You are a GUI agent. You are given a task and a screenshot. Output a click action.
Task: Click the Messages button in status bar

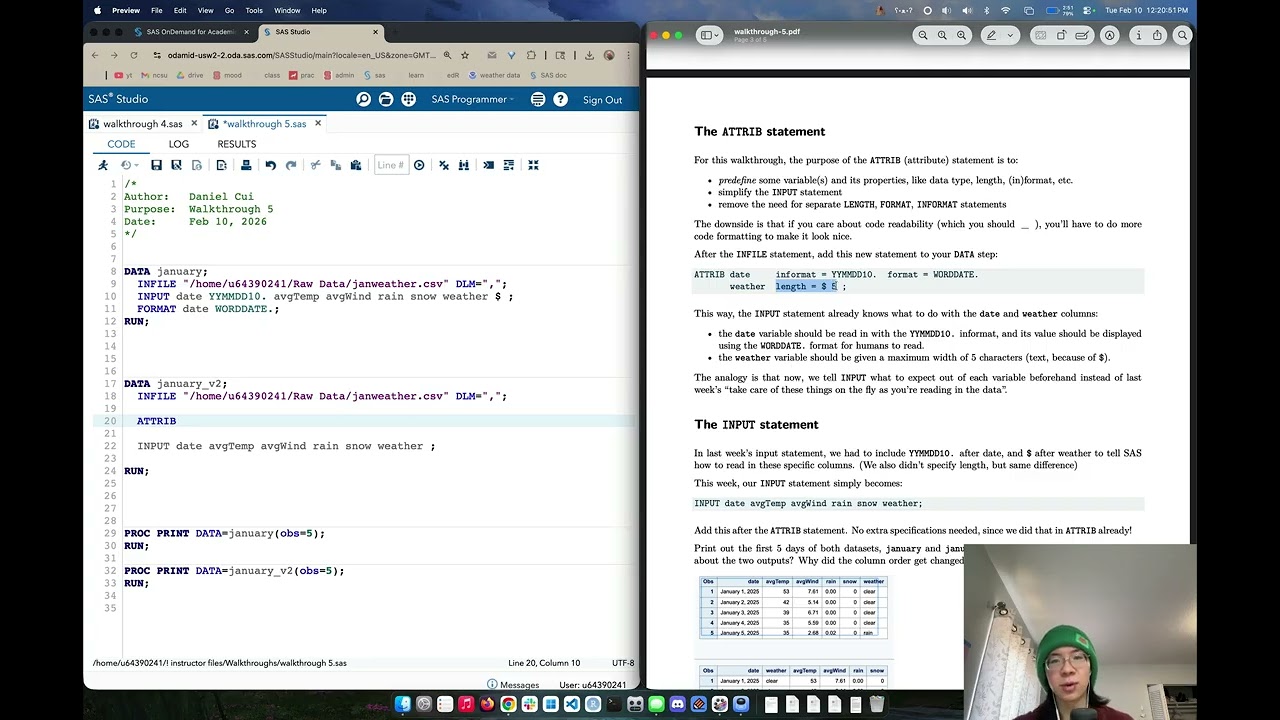pyautogui.click(x=513, y=685)
